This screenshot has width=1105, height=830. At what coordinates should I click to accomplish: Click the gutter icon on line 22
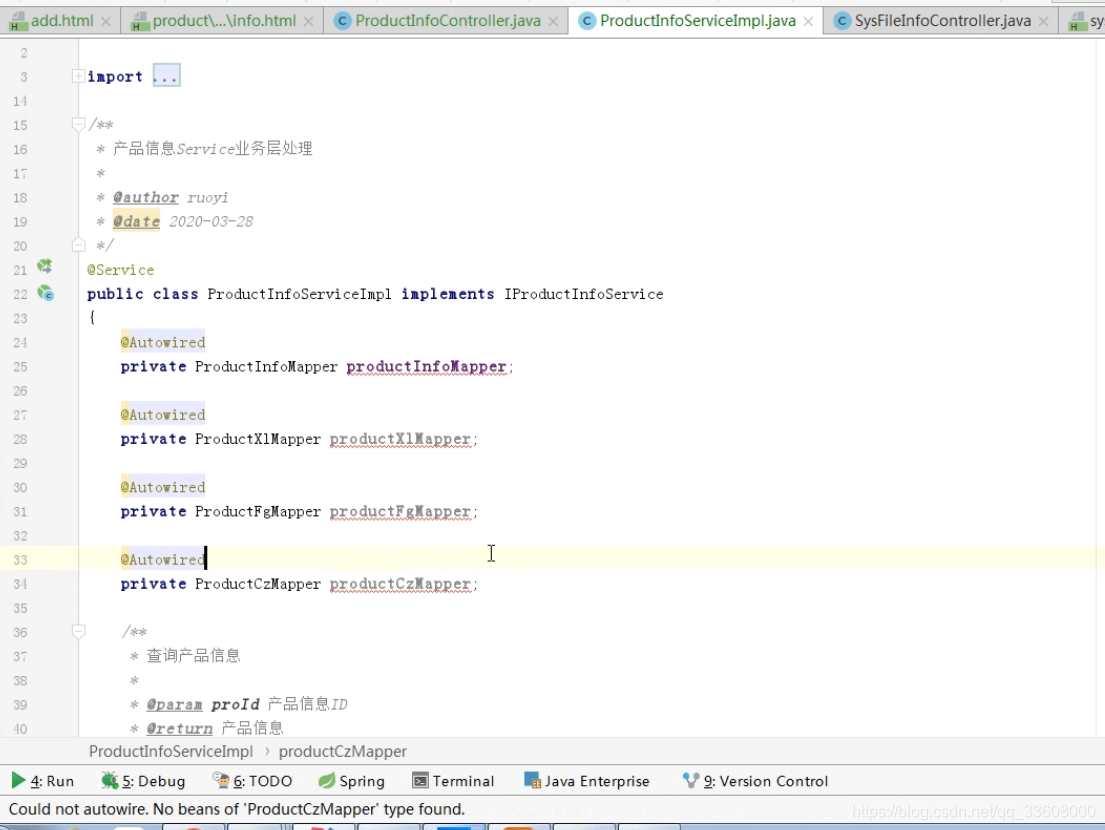click(x=45, y=292)
